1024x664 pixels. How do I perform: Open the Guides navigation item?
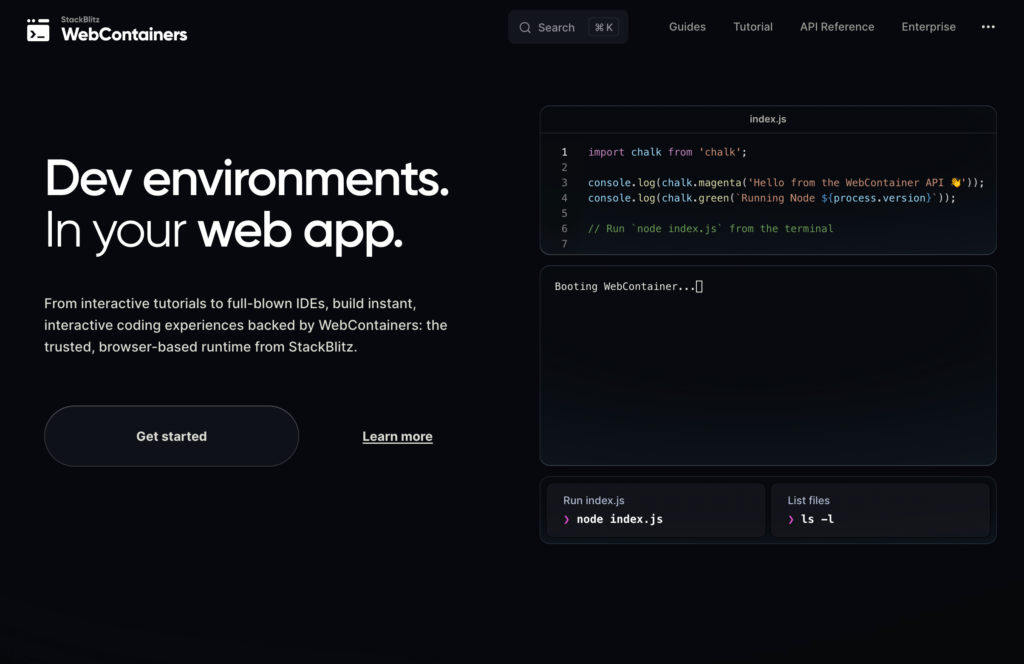[687, 27]
